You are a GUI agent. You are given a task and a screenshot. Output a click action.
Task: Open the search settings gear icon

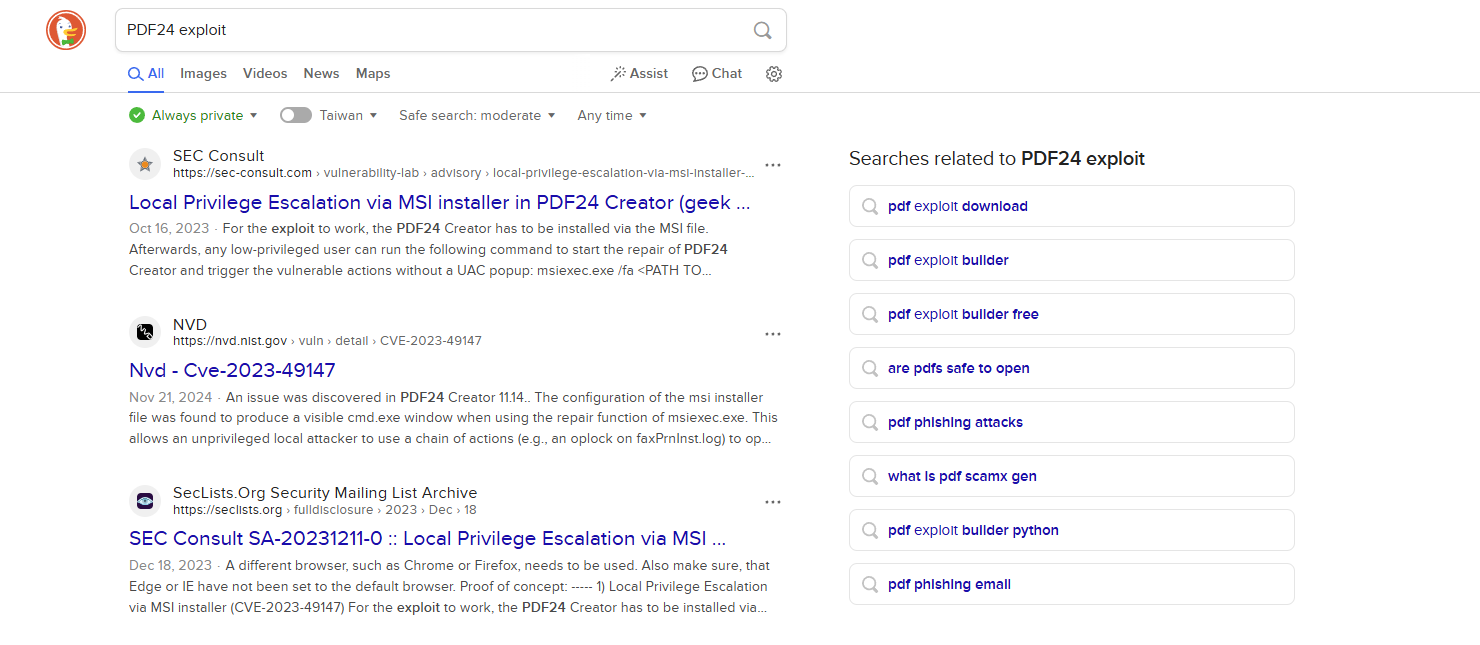[773, 74]
